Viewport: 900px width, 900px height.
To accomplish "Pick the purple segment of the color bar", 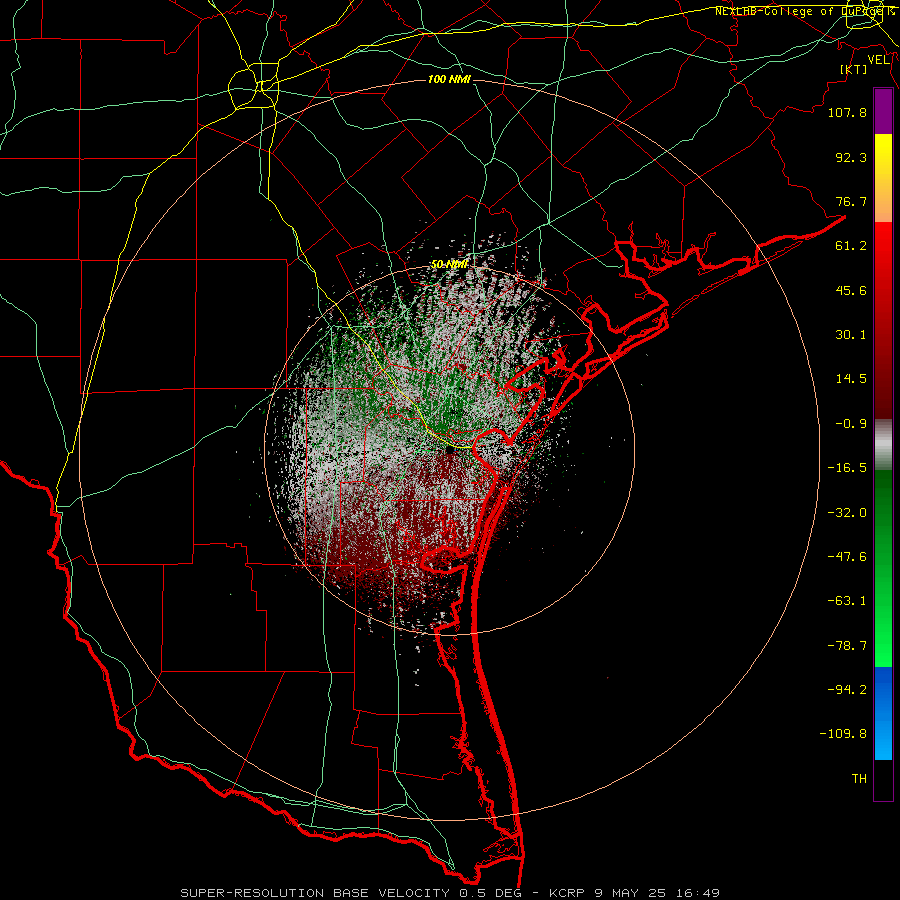I will 883,111.
